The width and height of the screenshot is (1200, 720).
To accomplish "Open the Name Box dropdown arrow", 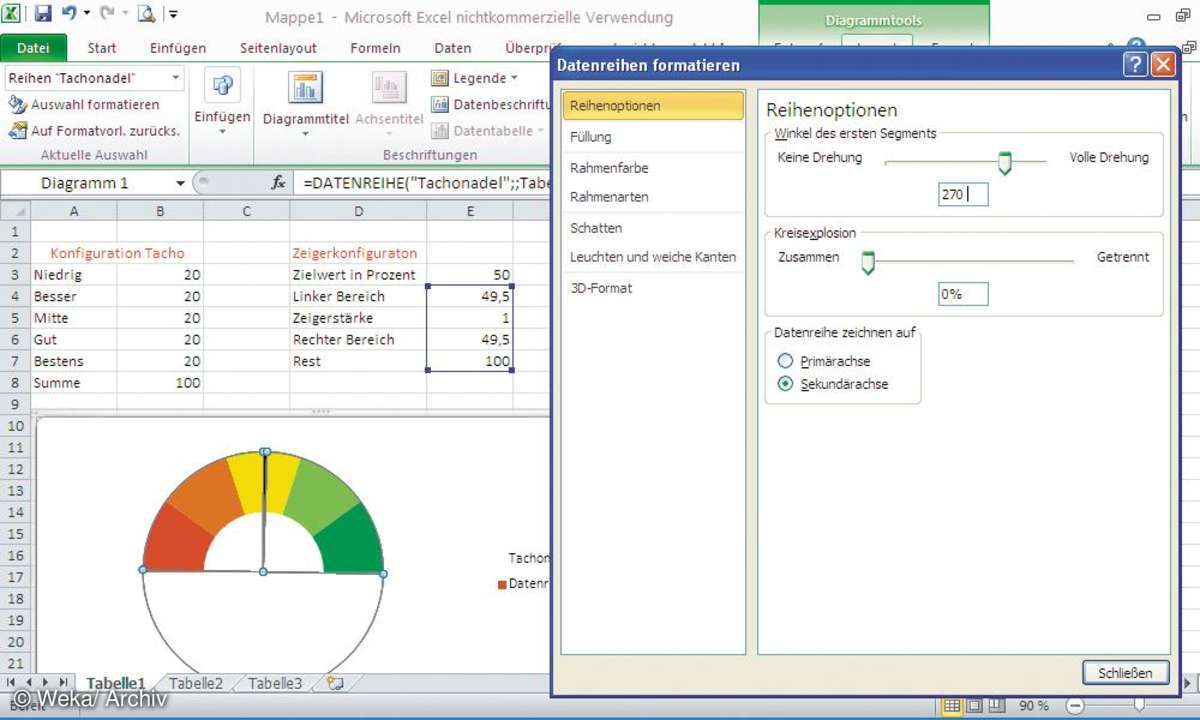I will pyautogui.click(x=181, y=183).
